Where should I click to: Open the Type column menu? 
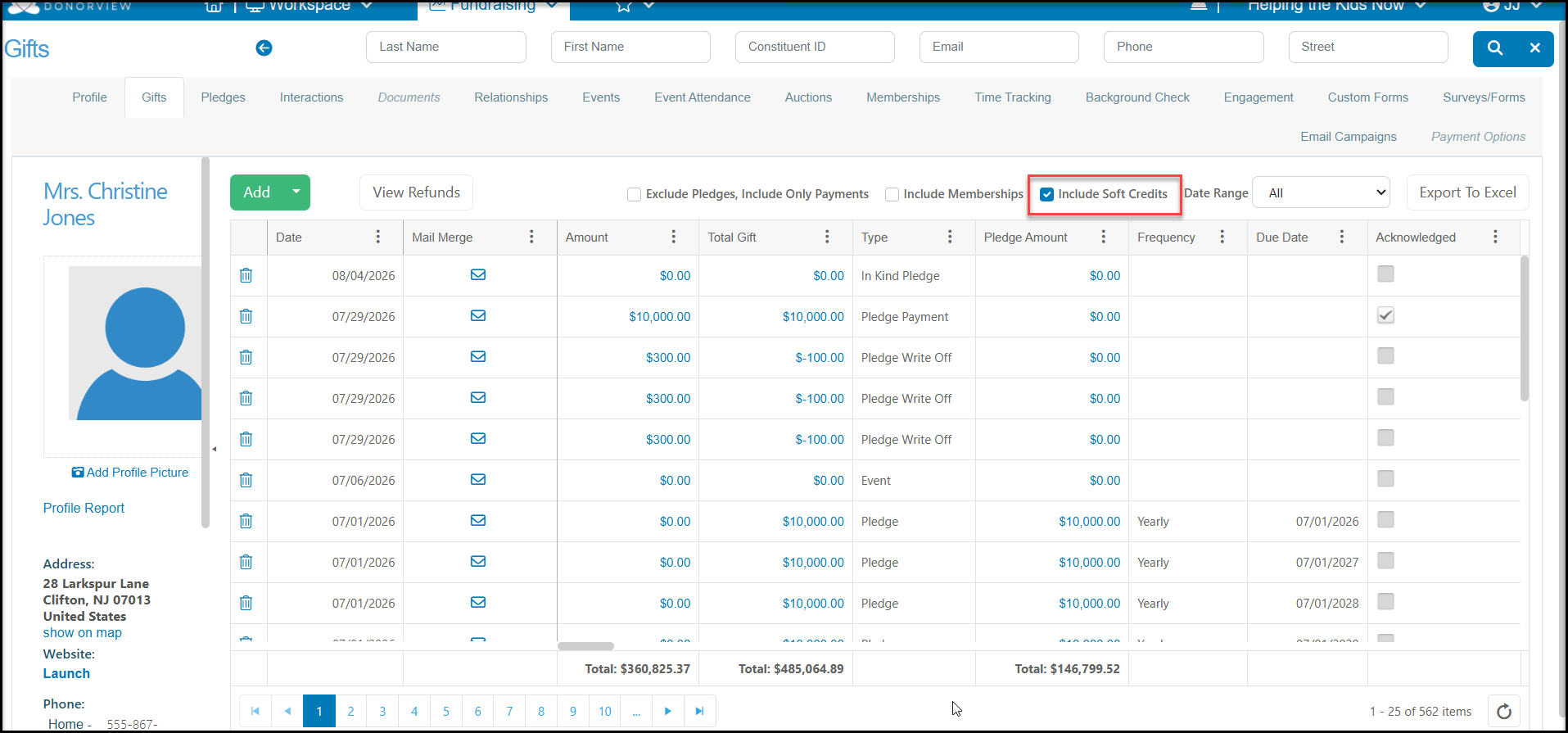[x=950, y=237]
